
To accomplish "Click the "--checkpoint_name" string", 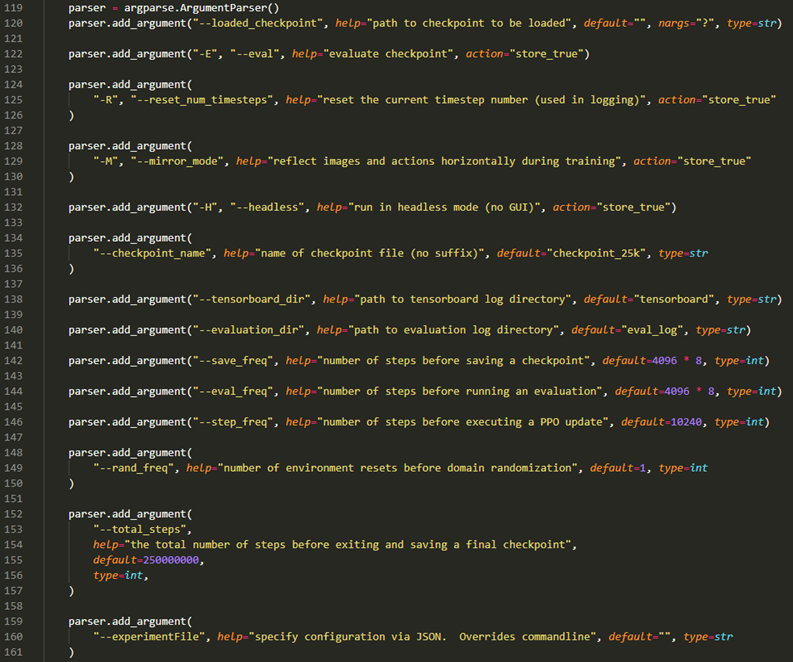I will (152, 253).
